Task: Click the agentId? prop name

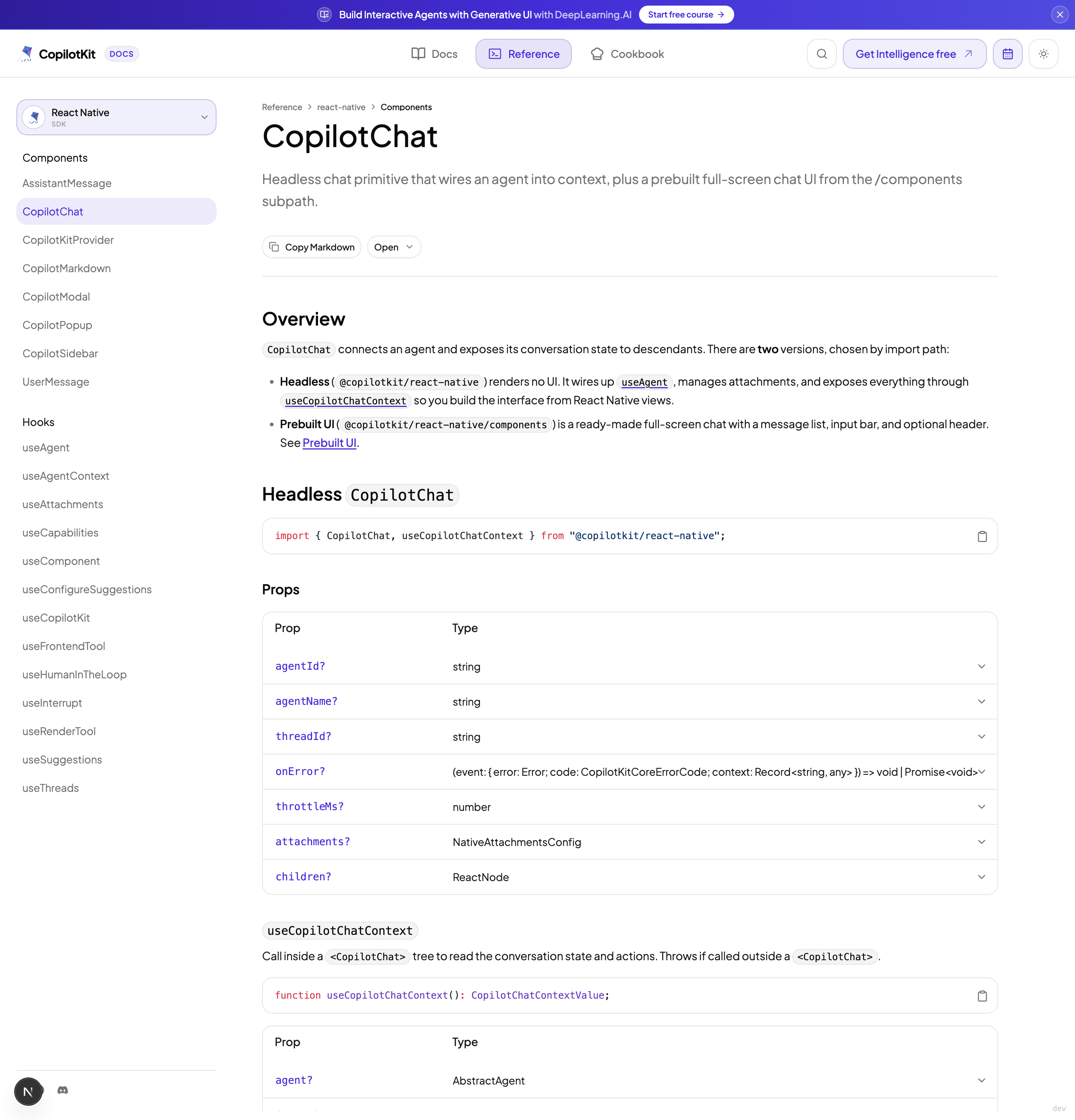Action: pyautogui.click(x=300, y=666)
